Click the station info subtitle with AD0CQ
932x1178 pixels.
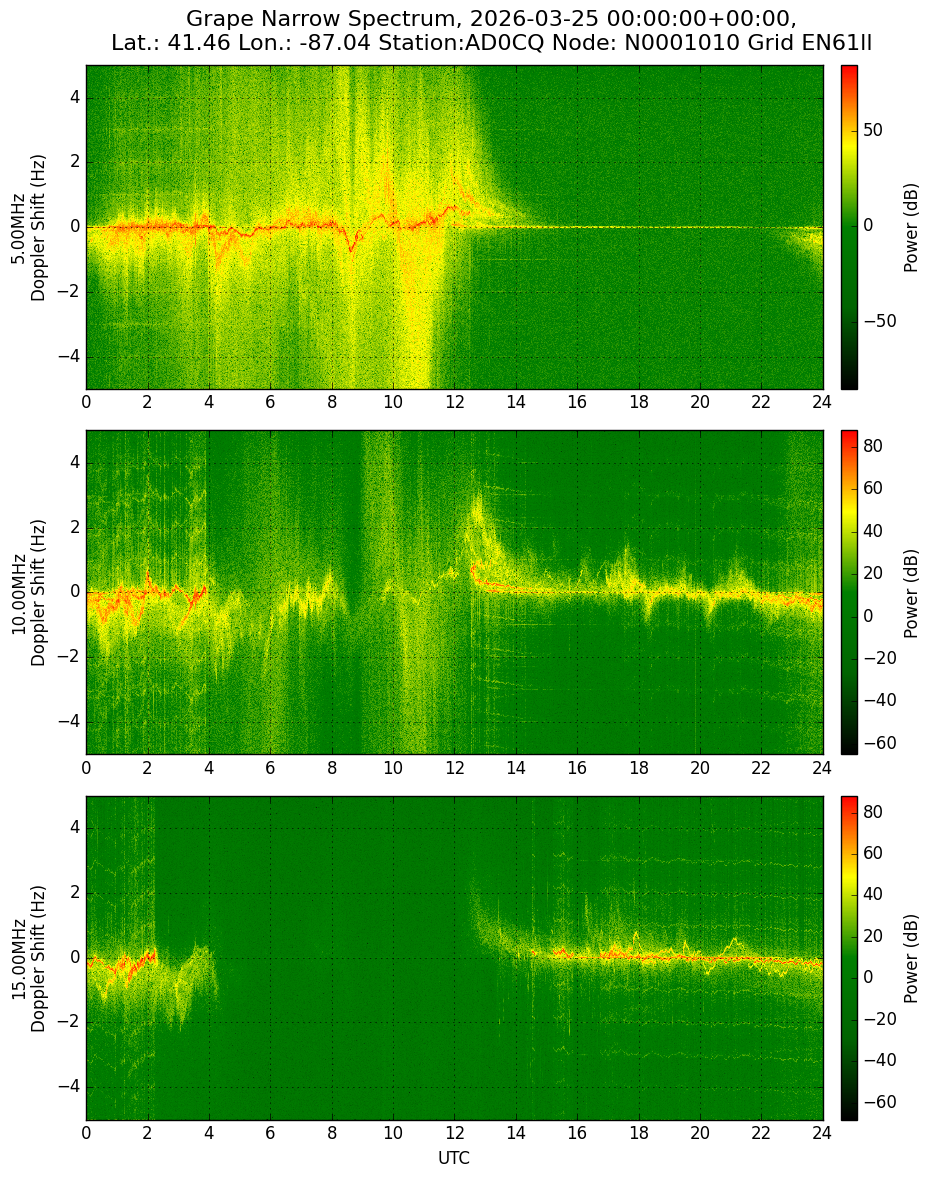tap(492, 43)
